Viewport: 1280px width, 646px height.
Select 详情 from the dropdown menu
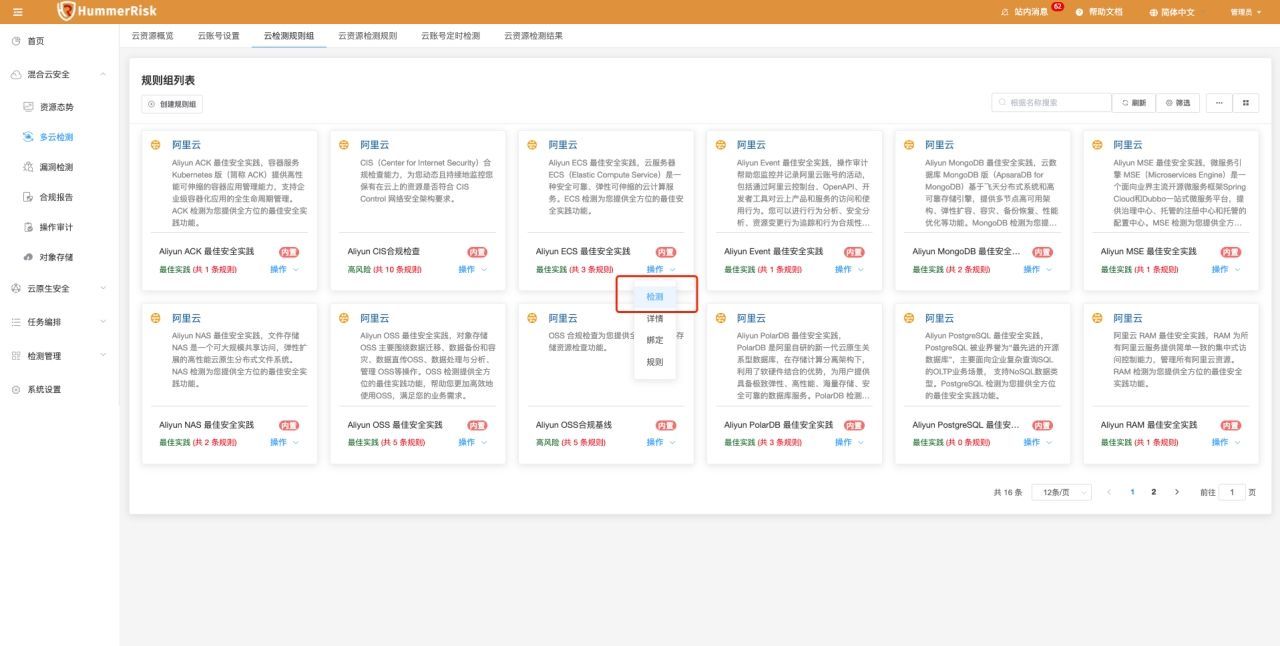[655, 318]
